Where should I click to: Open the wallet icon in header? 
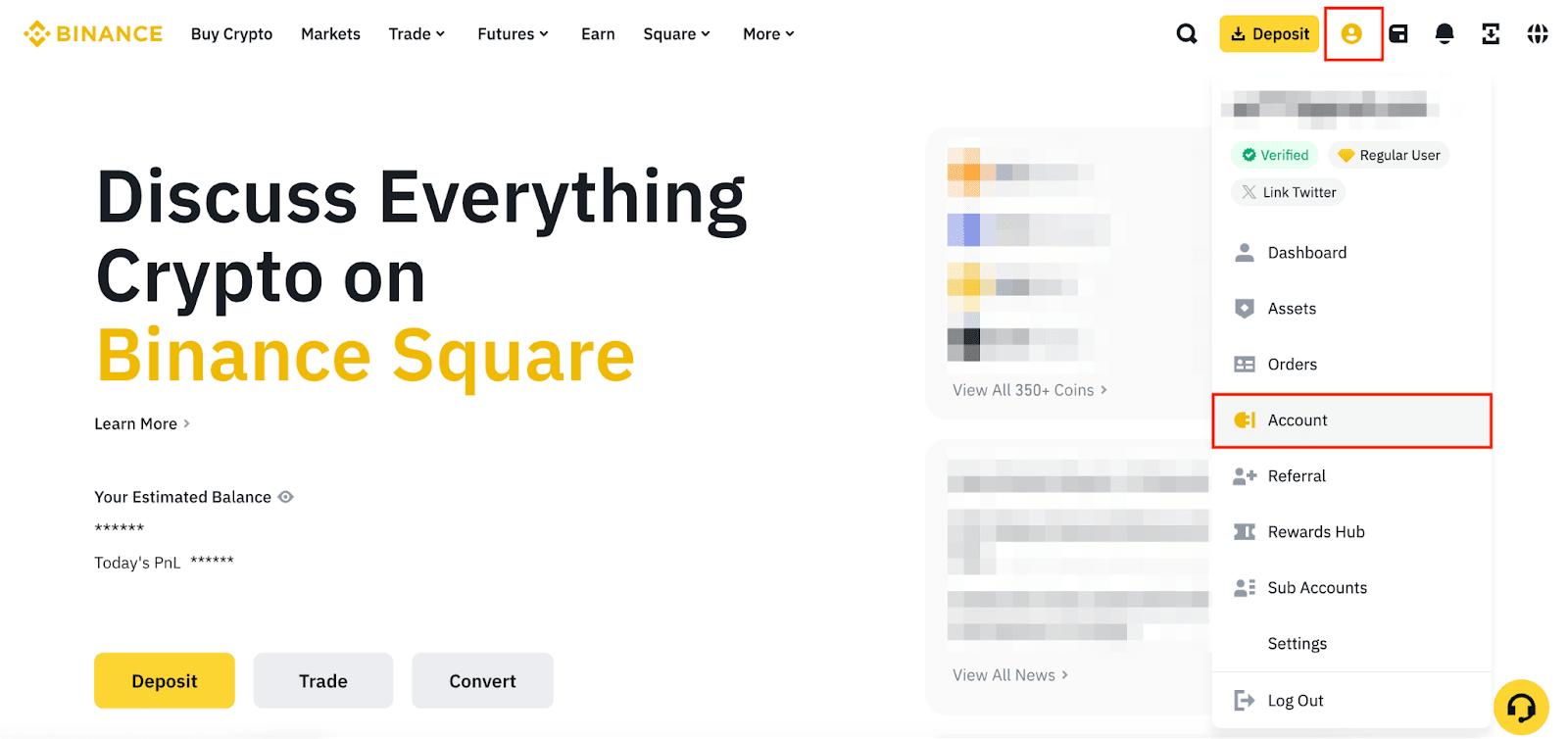1398,34
